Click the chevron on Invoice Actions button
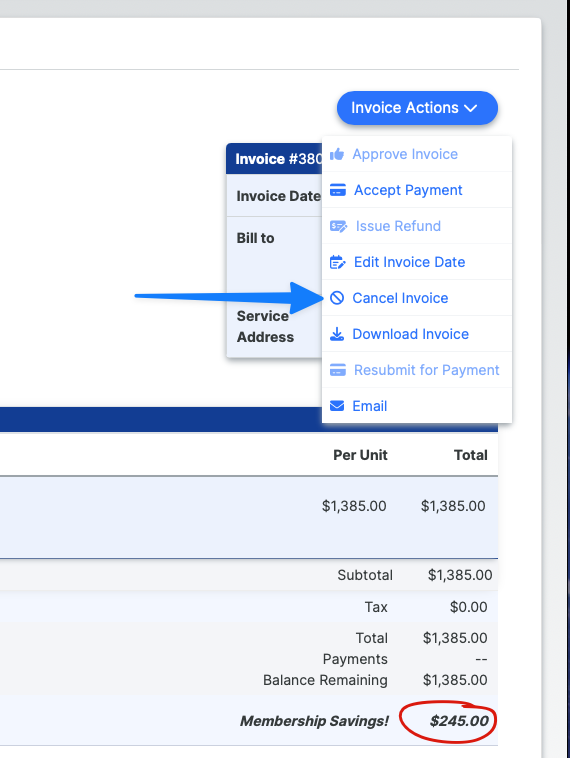The width and height of the screenshot is (570, 758). (x=471, y=108)
